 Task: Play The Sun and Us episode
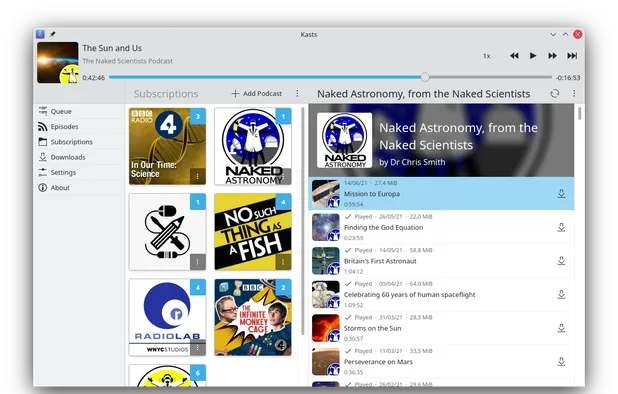click(x=533, y=56)
